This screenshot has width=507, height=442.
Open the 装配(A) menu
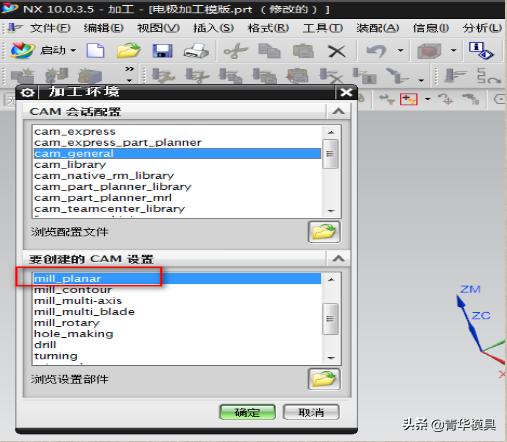click(x=377, y=28)
